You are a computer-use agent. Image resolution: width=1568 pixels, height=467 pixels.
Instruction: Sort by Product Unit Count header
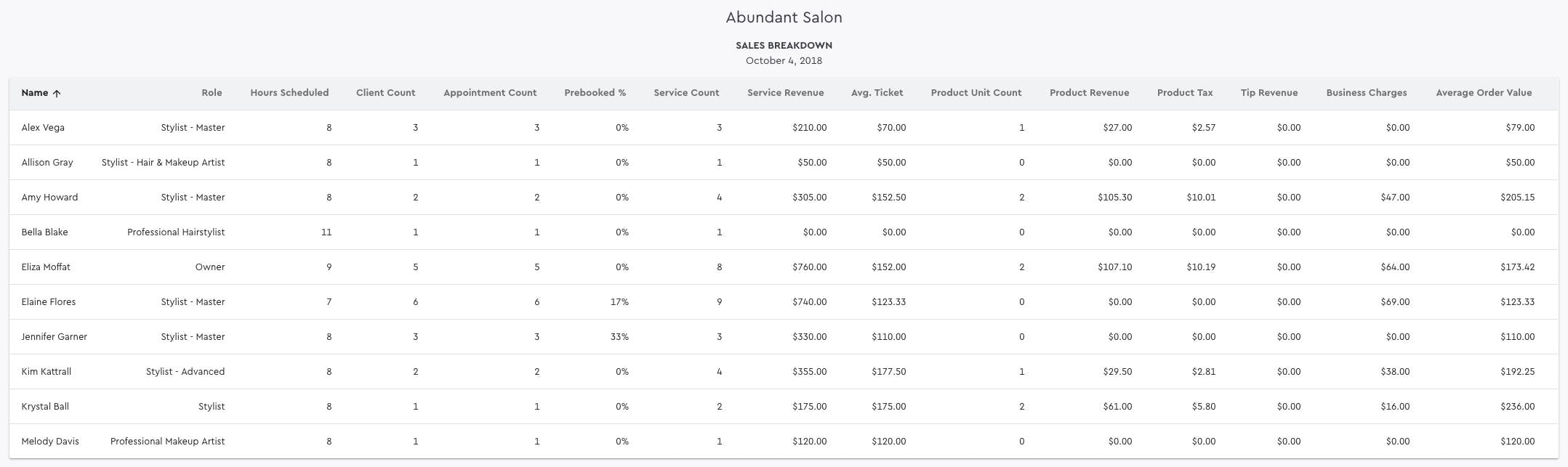click(976, 93)
